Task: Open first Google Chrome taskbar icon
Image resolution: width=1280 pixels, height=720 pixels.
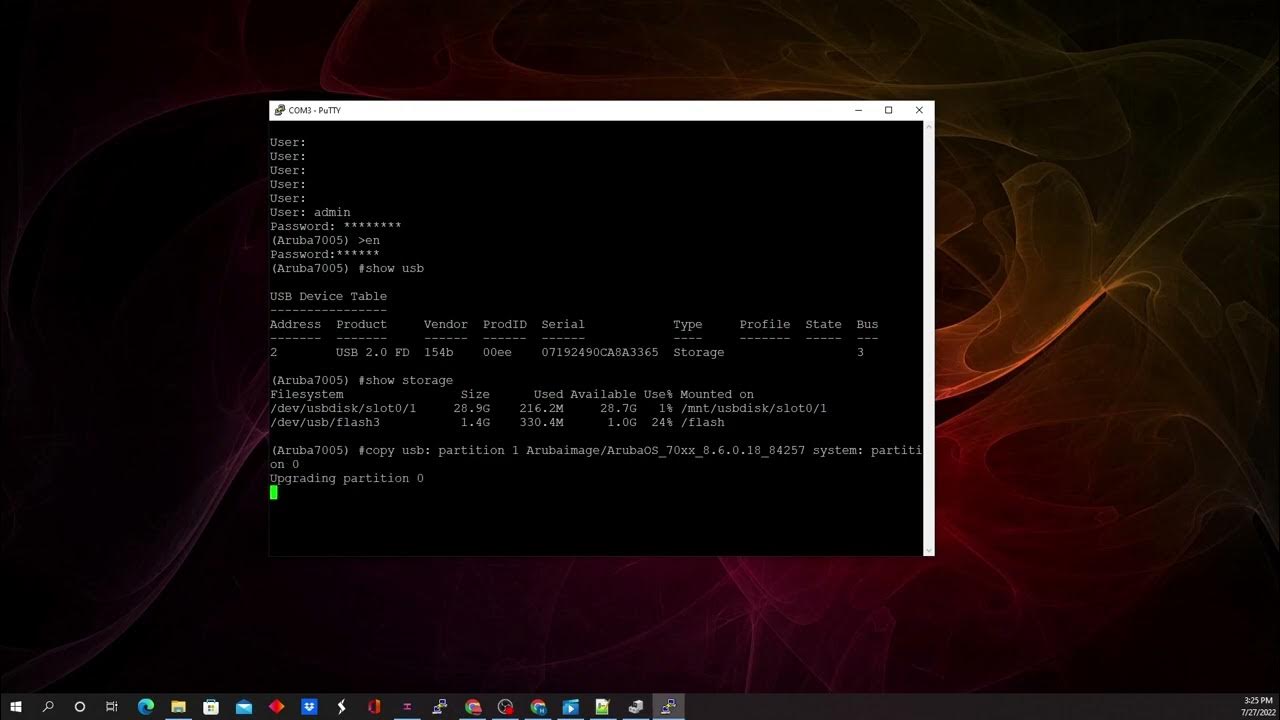Action: (473, 707)
